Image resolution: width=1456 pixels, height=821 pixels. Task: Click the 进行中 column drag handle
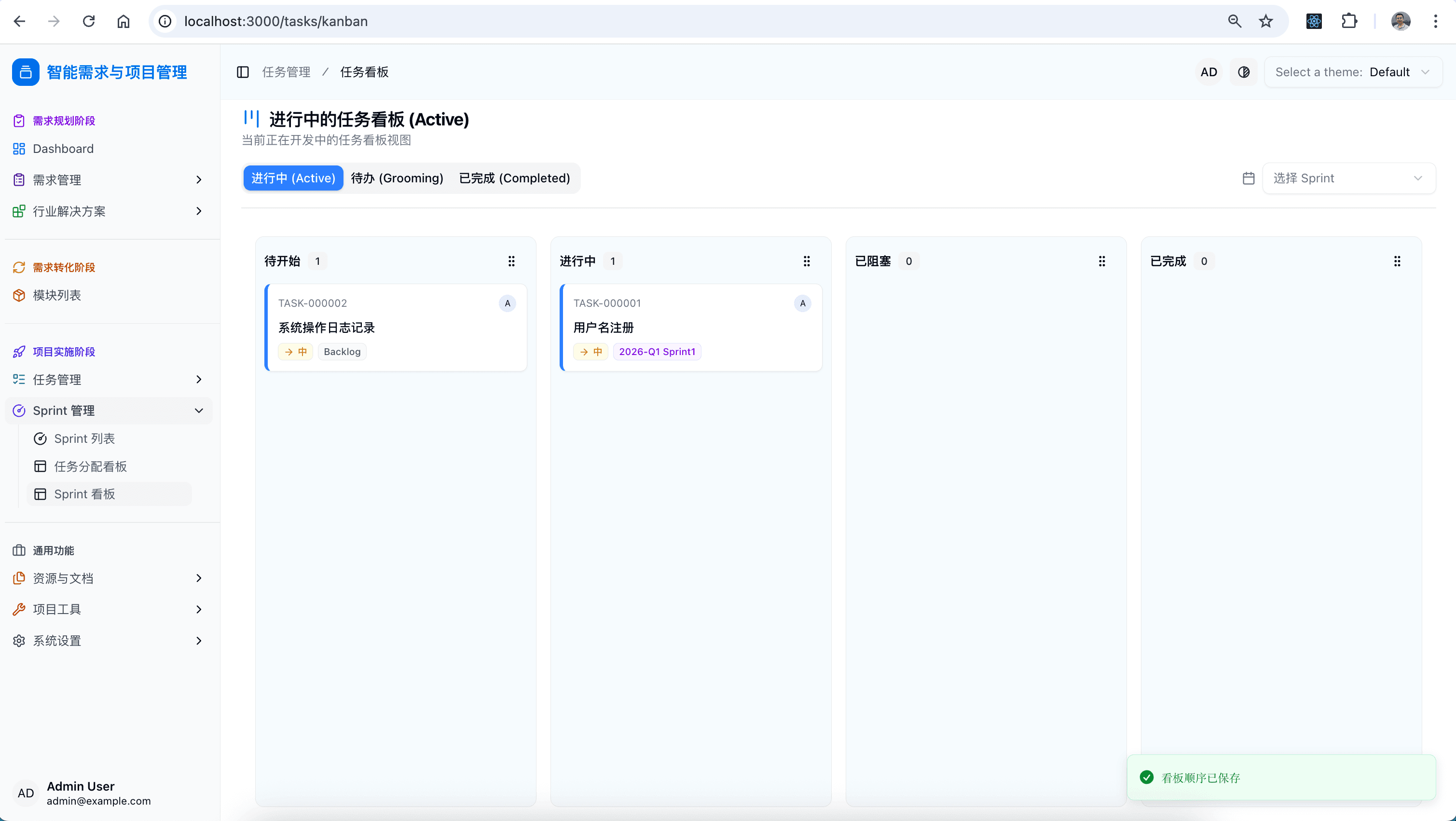pos(807,261)
